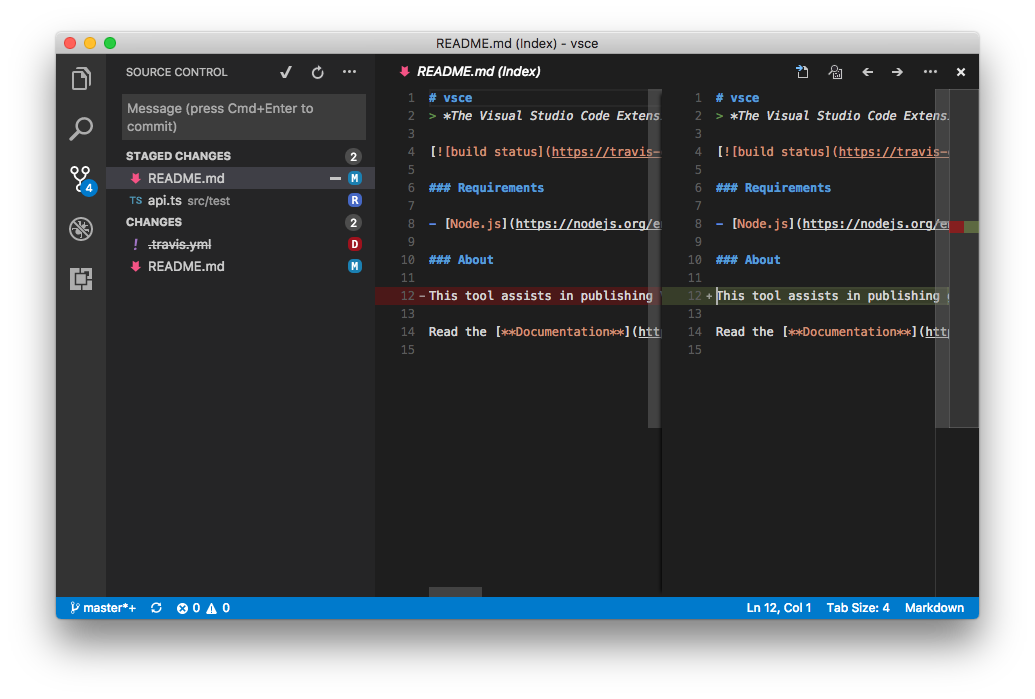Focus the commit message input field

pos(243,117)
